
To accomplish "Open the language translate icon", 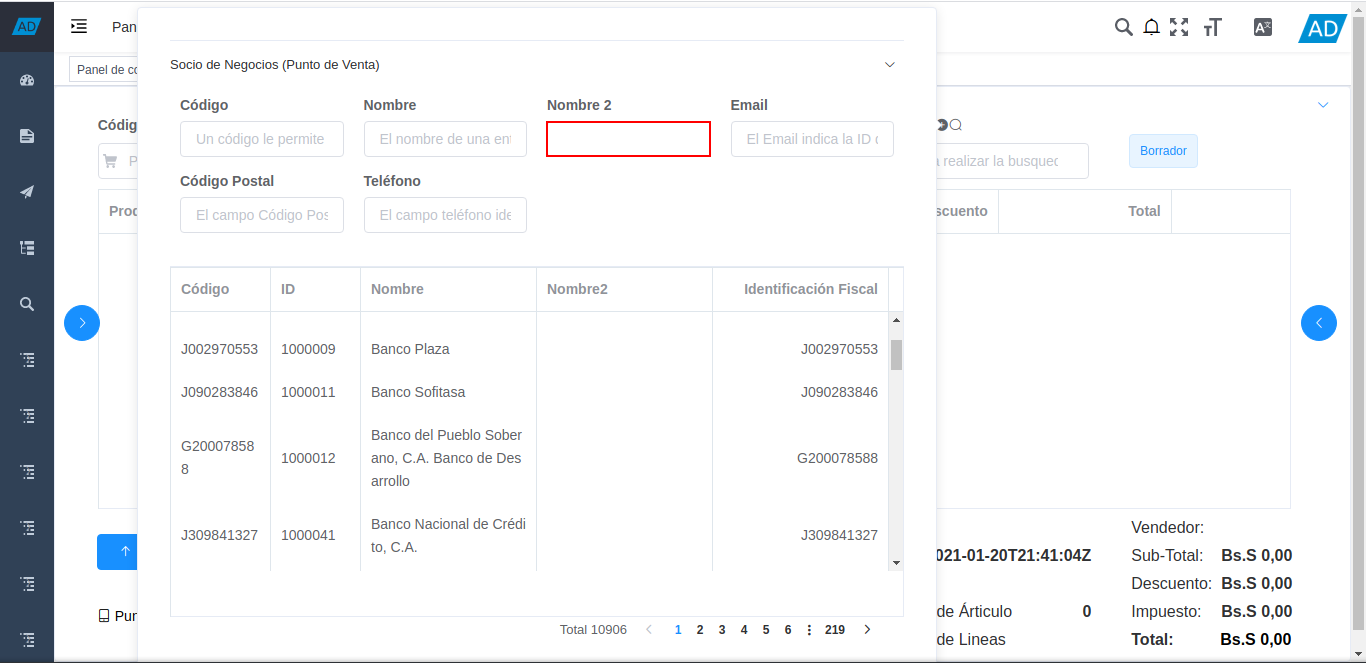I will [1263, 27].
